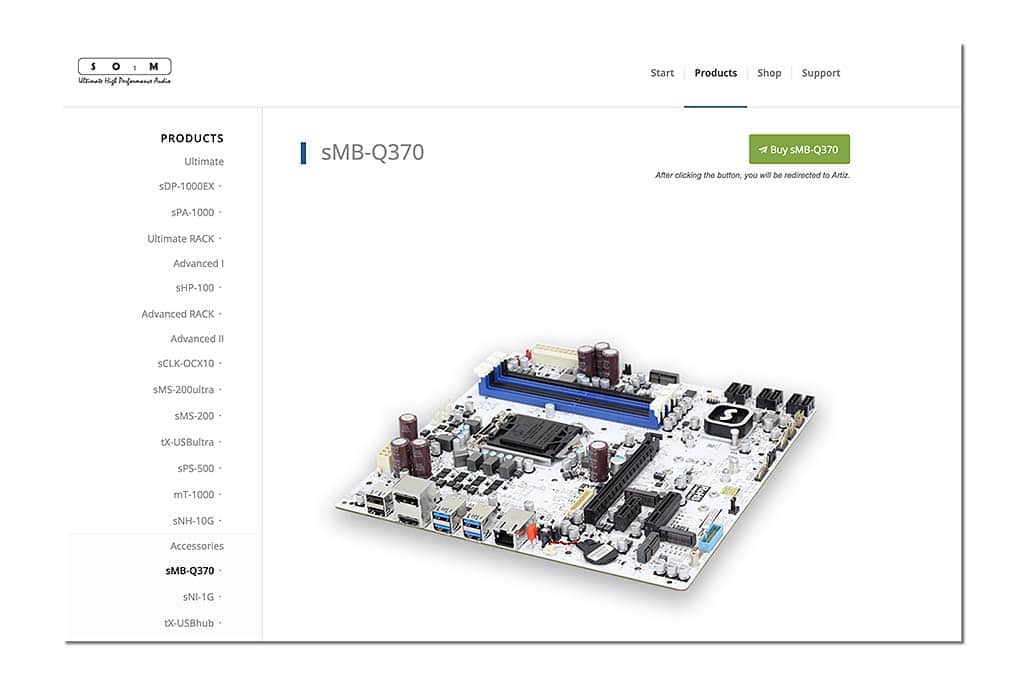This screenshot has width=1024, height=683.
Task: Open sDP-1000EX product link
Action: click(186, 186)
